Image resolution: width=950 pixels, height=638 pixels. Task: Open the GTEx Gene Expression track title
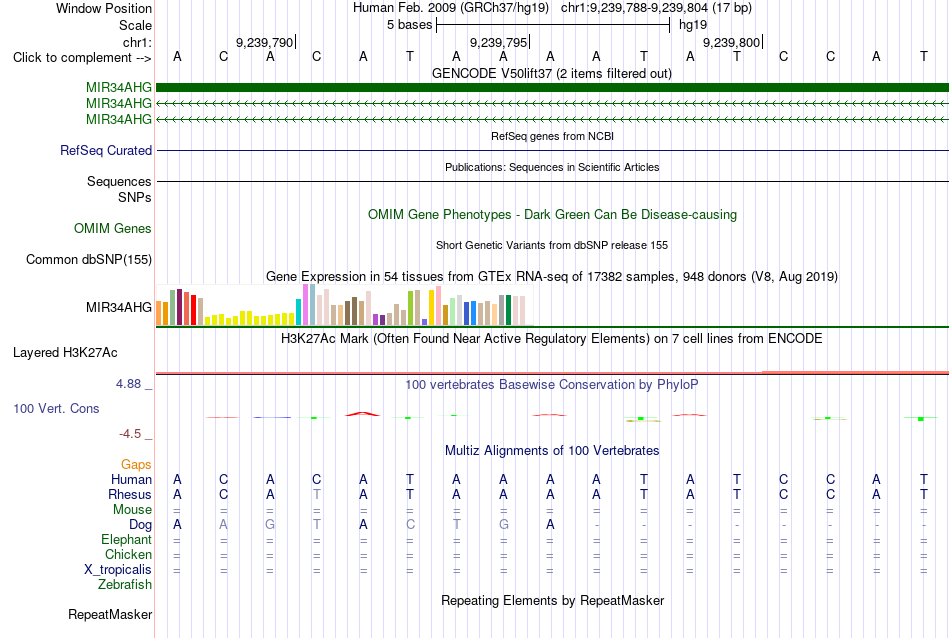pyautogui.click(x=552, y=276)
